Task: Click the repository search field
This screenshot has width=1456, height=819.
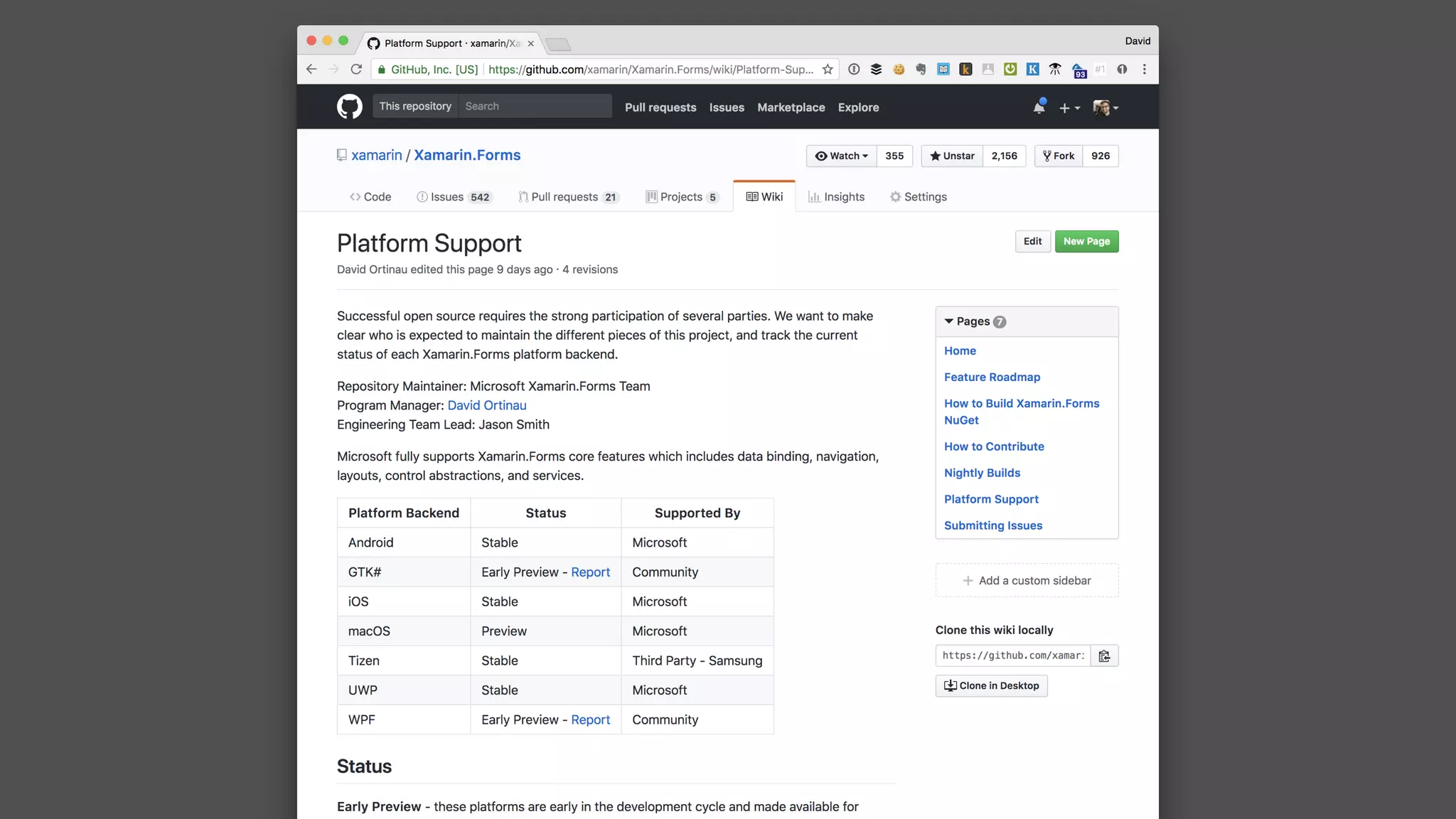Action: point(535,106)
